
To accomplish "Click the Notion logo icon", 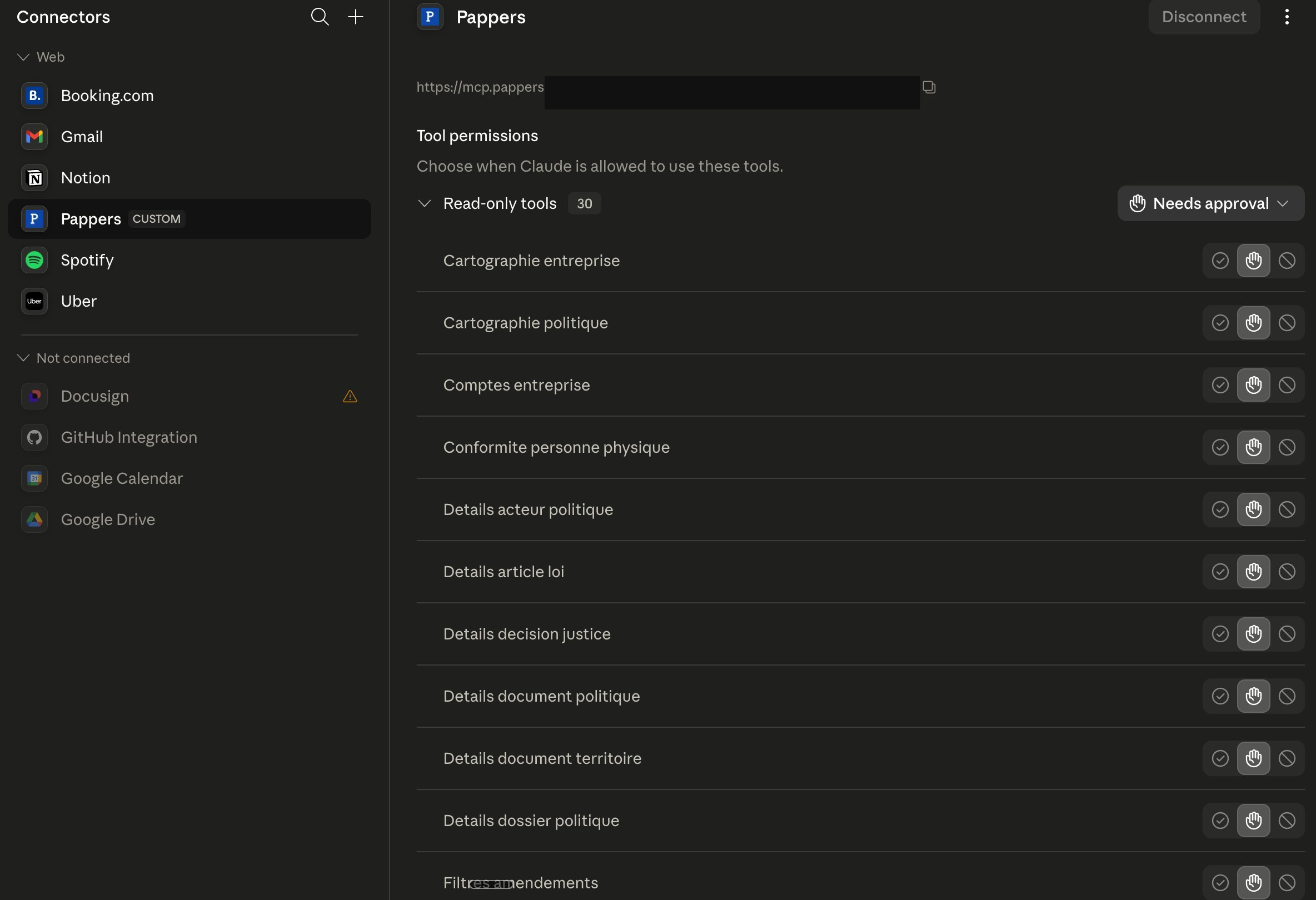I will (34, 178).
